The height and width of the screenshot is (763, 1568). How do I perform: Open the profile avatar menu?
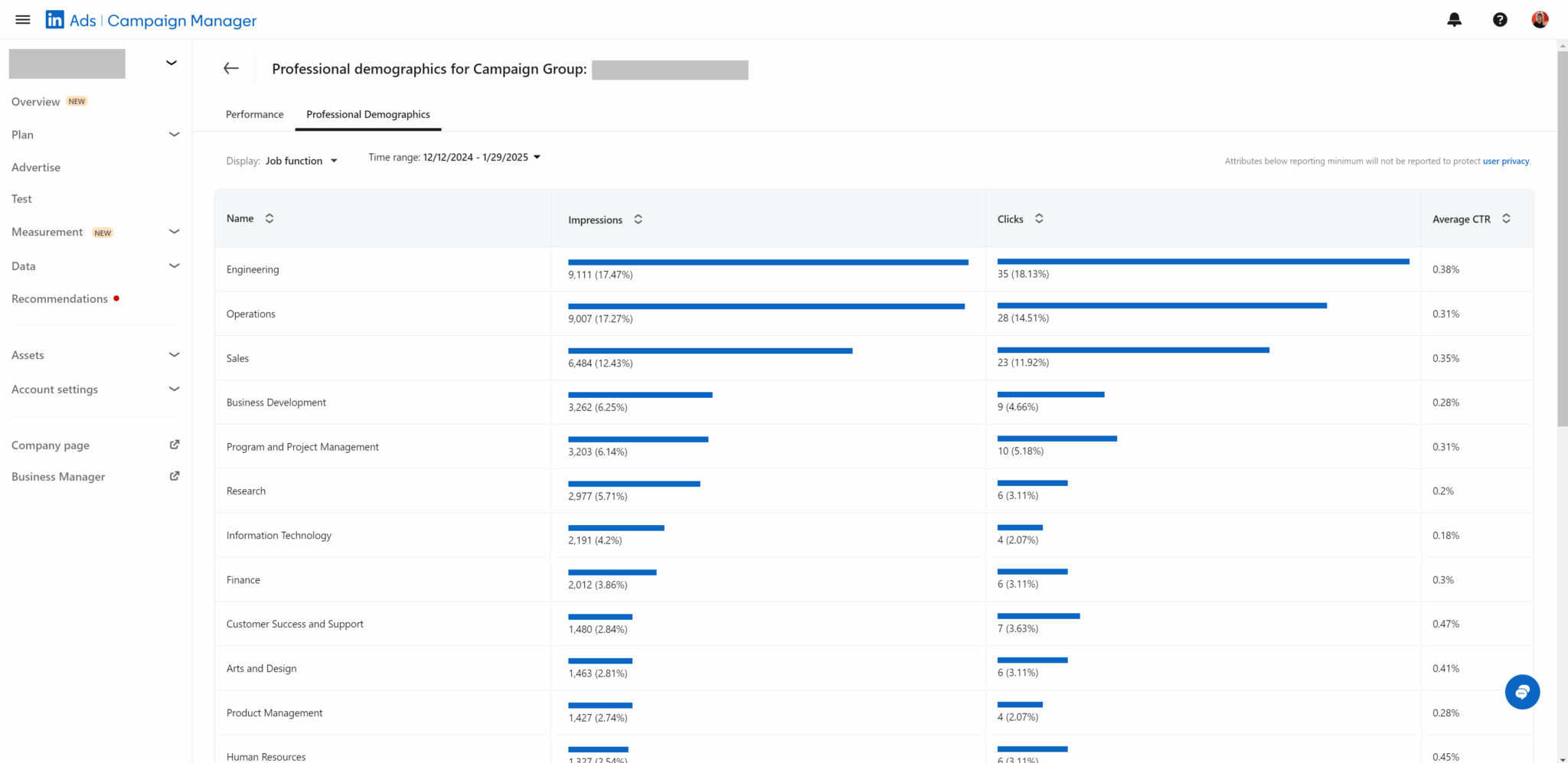click(x=1540, y=20)
